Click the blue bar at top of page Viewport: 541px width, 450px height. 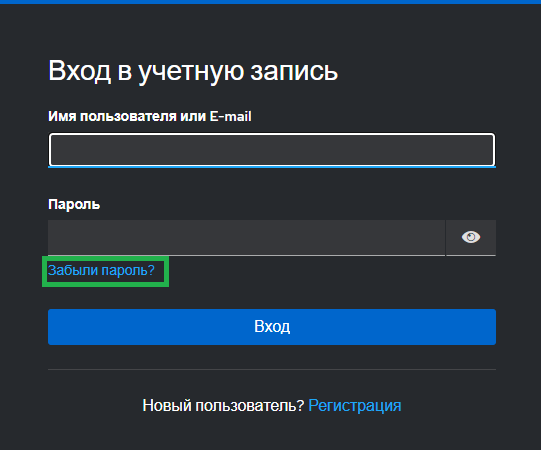tap(270, 2)
